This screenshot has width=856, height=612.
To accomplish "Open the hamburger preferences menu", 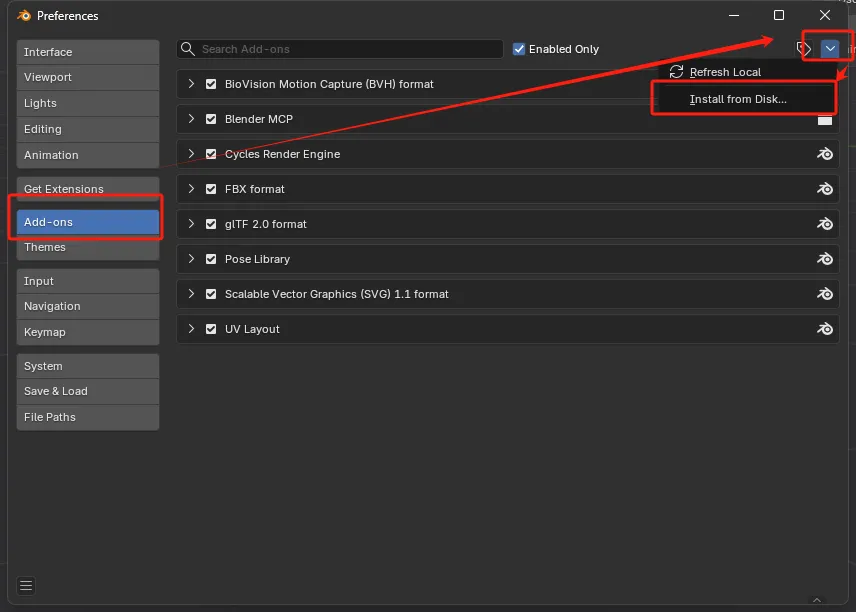I will click(x=26, y=586).
